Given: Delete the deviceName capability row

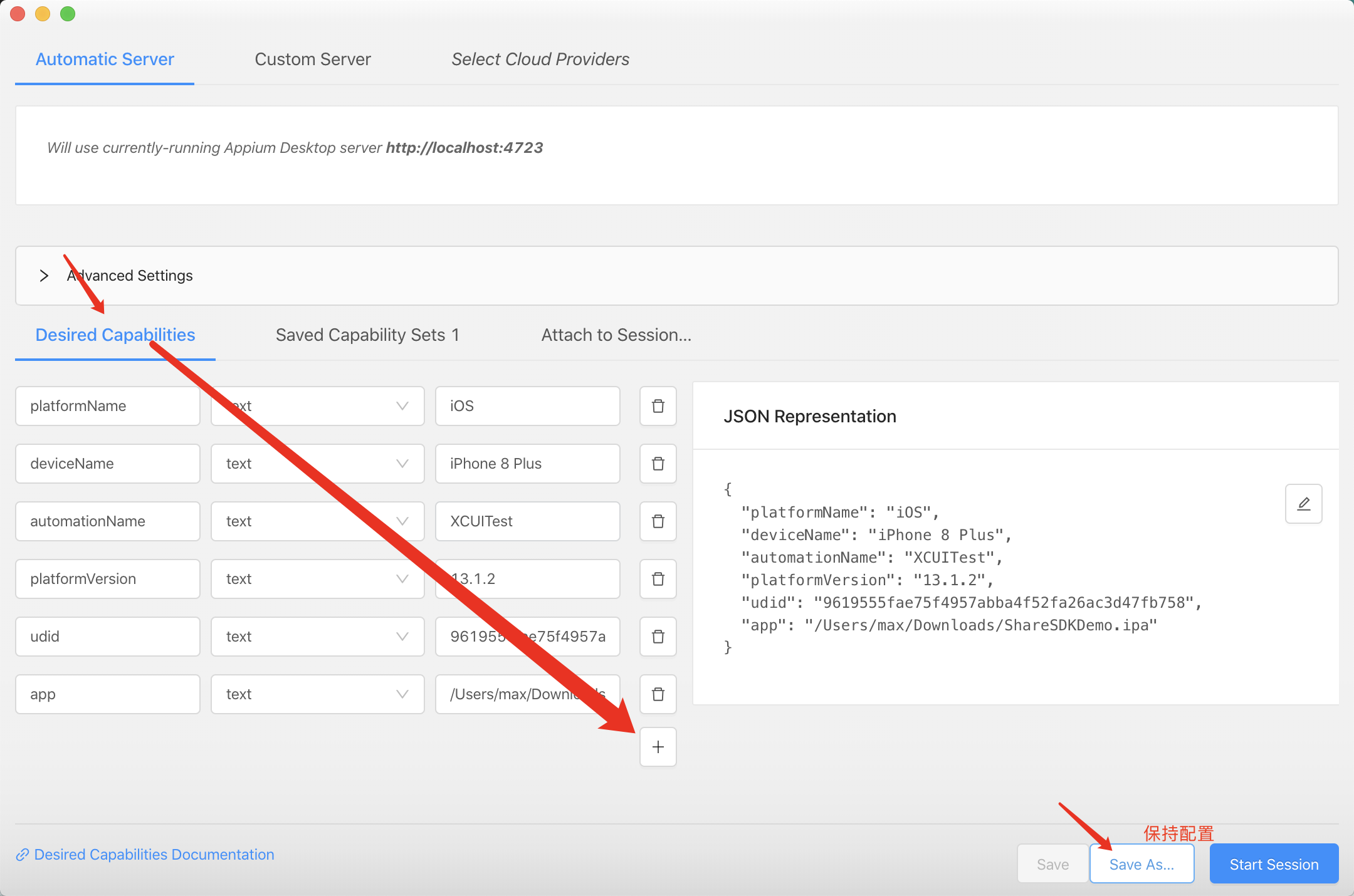Looking at the screenshot, I should pyautogui.click(x=658, y=464).
